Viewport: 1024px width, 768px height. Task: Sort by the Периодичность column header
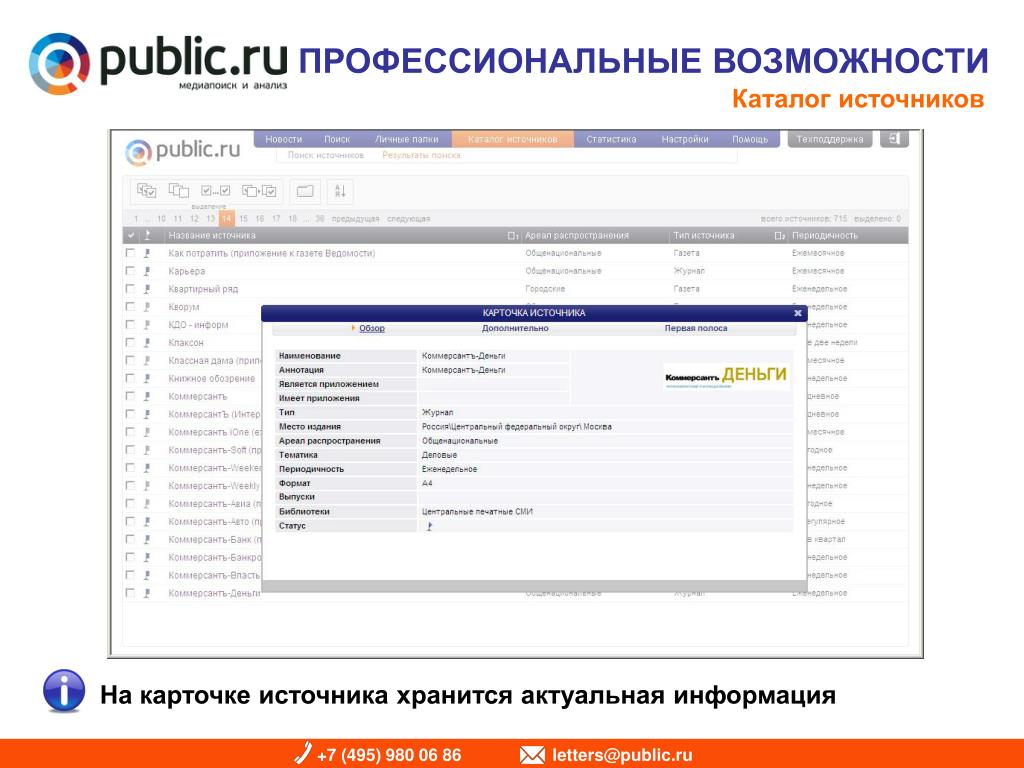825,236
